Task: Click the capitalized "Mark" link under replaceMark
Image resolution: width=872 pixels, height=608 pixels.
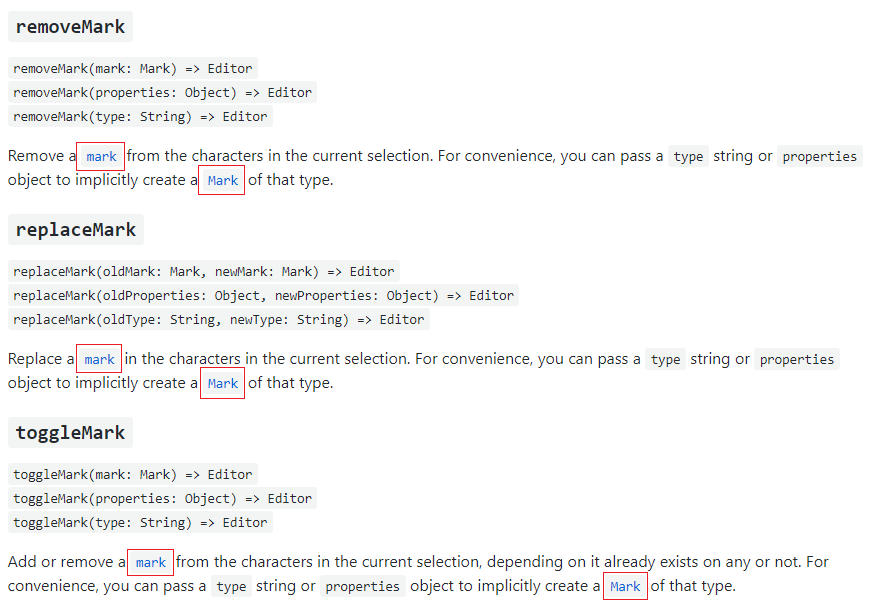Action: 222,384
